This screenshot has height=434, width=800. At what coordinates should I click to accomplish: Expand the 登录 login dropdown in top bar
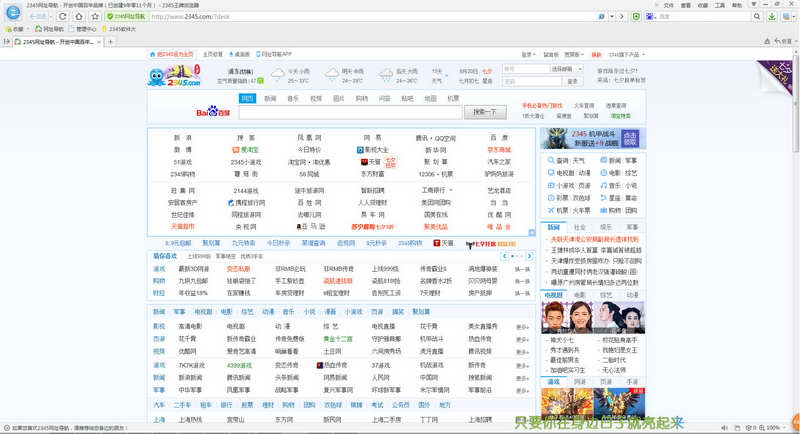pos(528,55)
